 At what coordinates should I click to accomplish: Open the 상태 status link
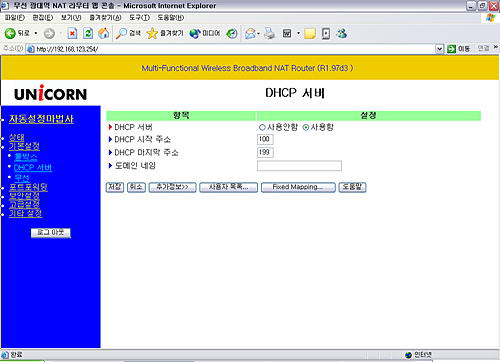17,137
